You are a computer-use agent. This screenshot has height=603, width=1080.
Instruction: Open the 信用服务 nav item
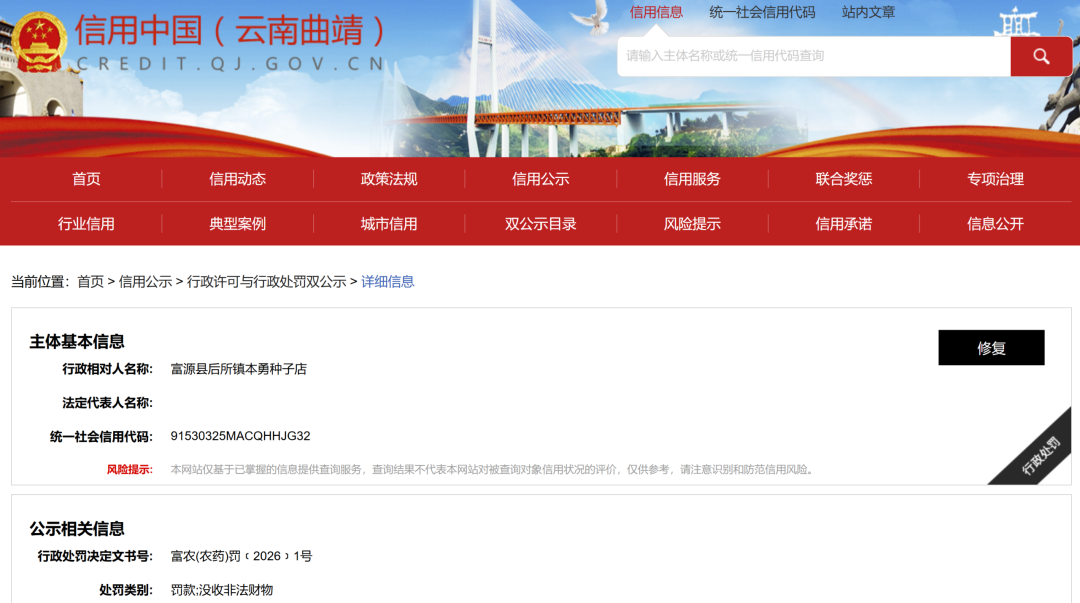[692, 179]
